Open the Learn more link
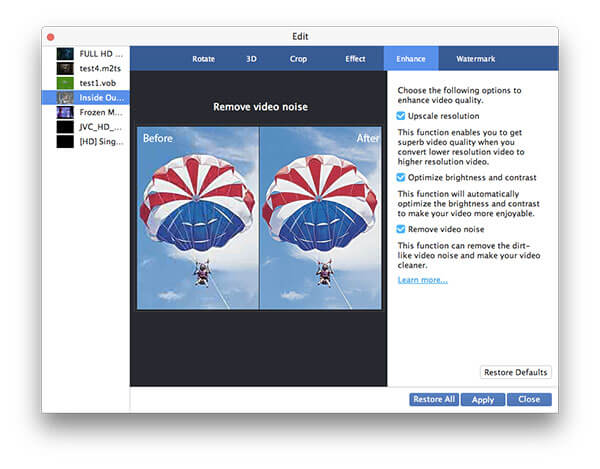The height and width of the screenshot is (469, 600). 422,280
